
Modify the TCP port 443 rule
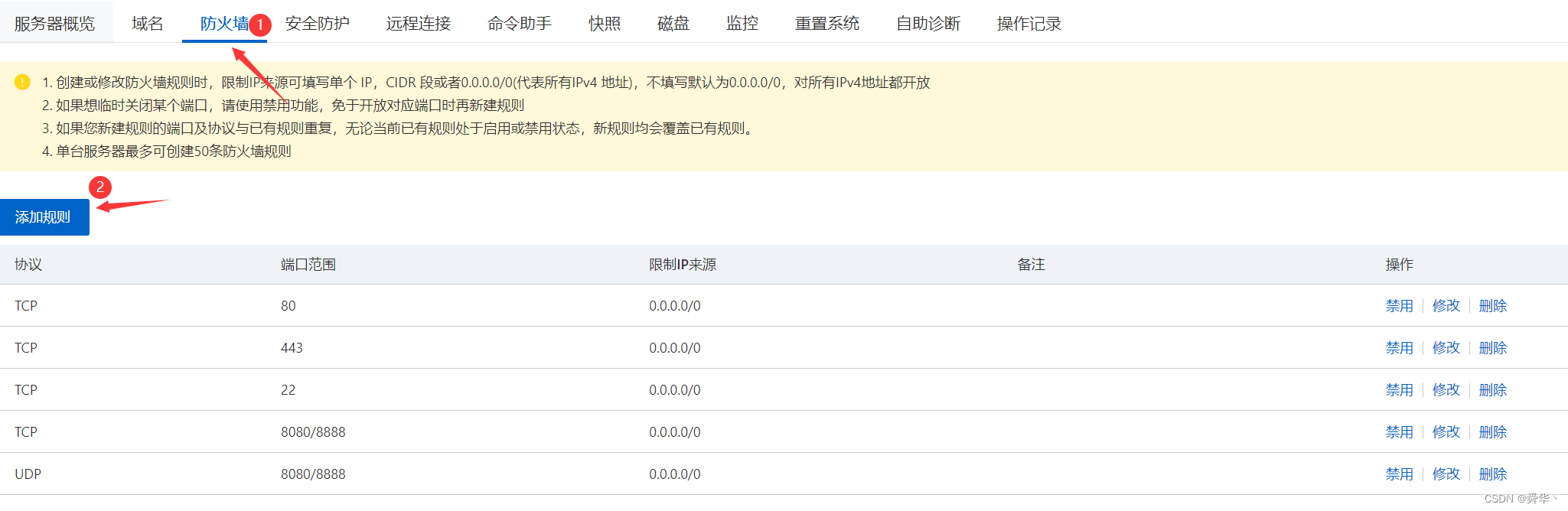[1446, 348]
